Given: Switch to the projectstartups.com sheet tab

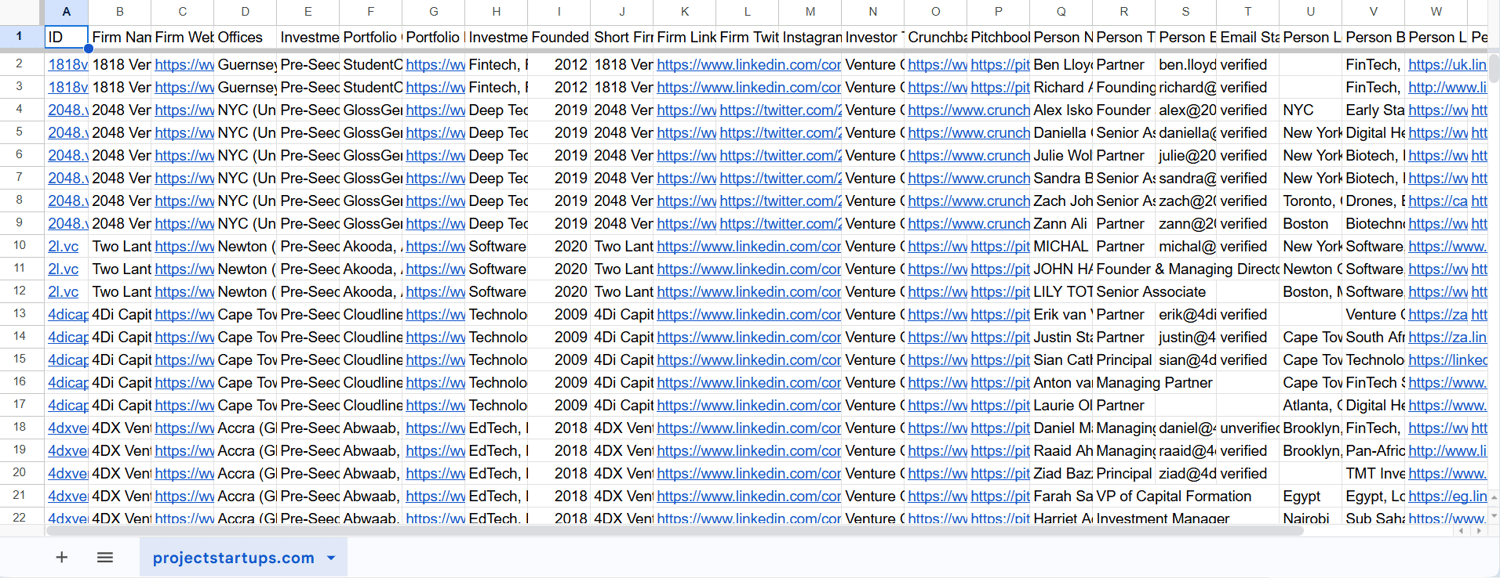Looking at the screenshot, I should 233,558.
